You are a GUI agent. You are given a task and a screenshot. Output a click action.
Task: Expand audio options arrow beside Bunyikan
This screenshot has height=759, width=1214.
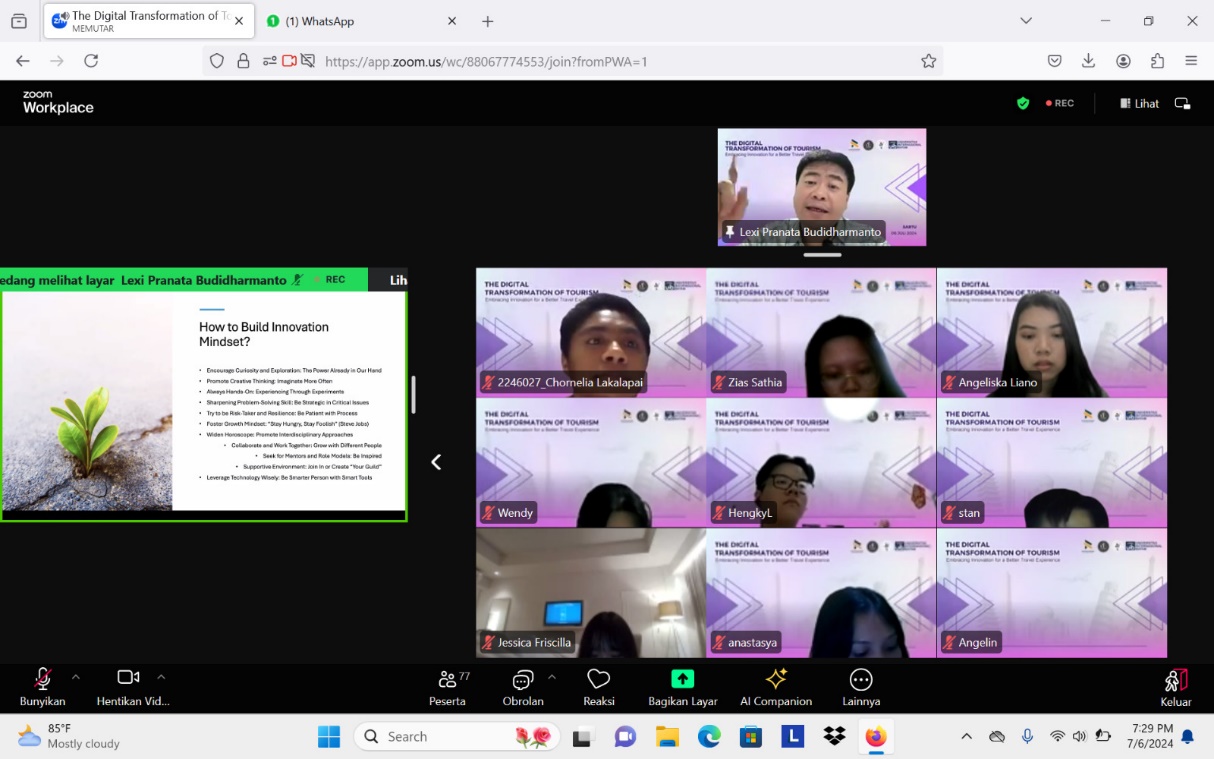76,677
